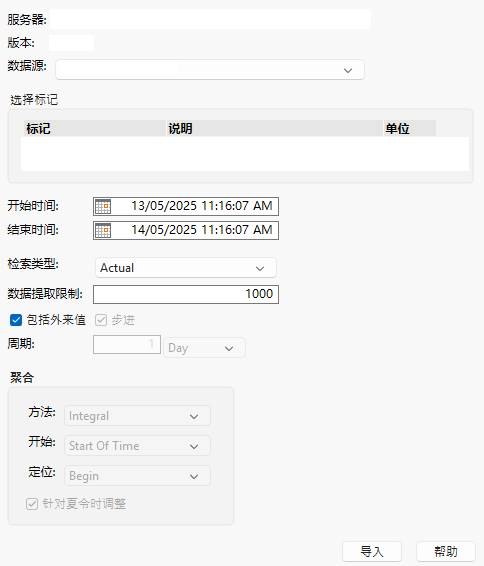This screenshot has width=484, height=566.
Task: Open the 数据源 dropdown
Action: click(210, 70)
